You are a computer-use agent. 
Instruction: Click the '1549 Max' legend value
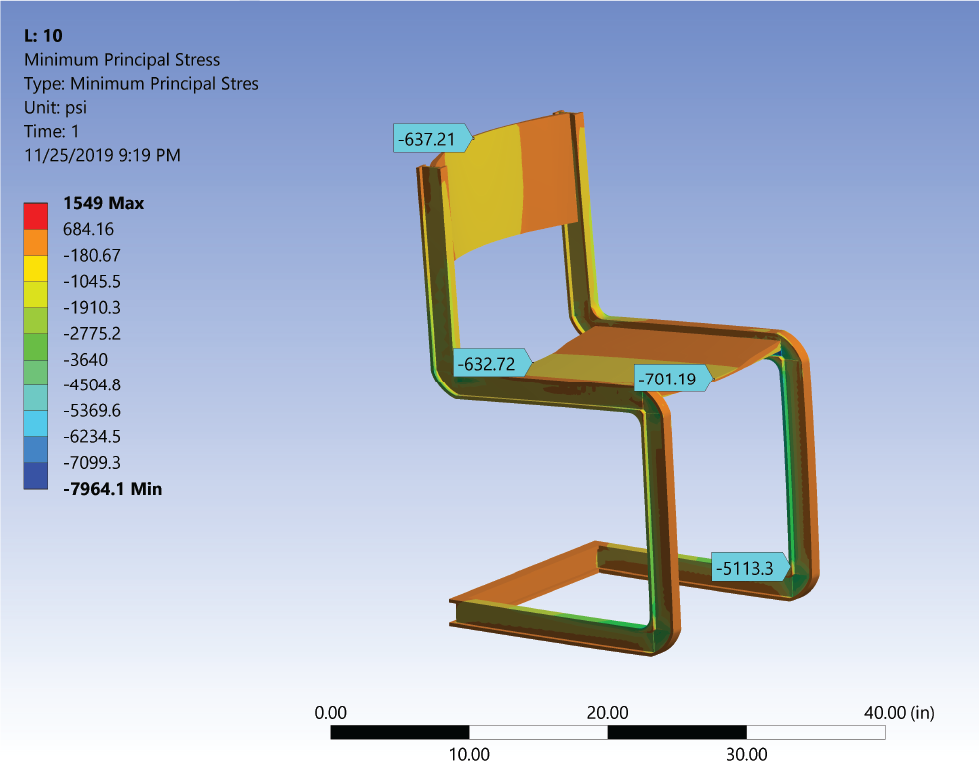pyautogui.click(x=104, y=203)
